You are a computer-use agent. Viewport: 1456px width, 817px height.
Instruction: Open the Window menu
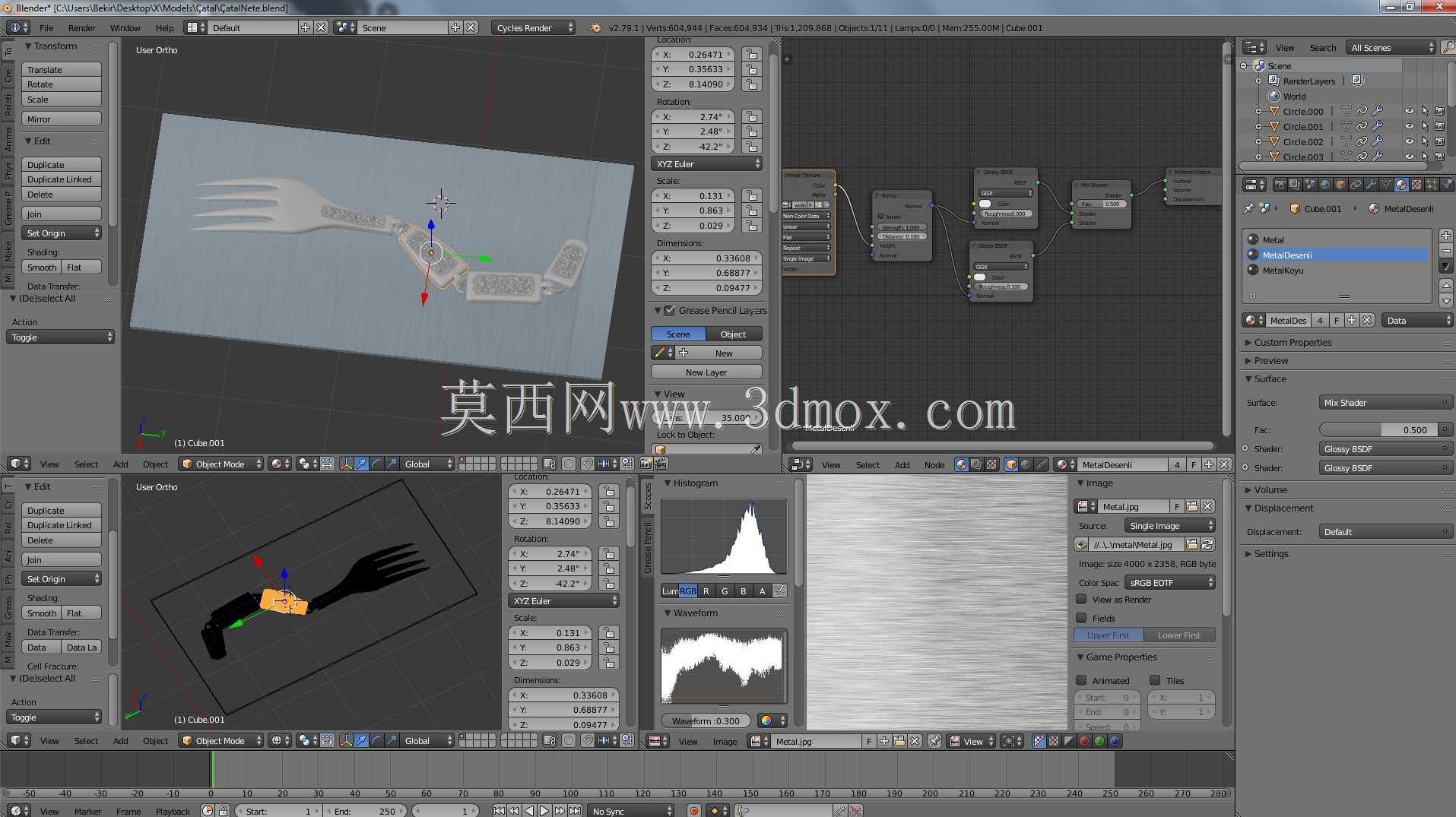coord(125,27)
